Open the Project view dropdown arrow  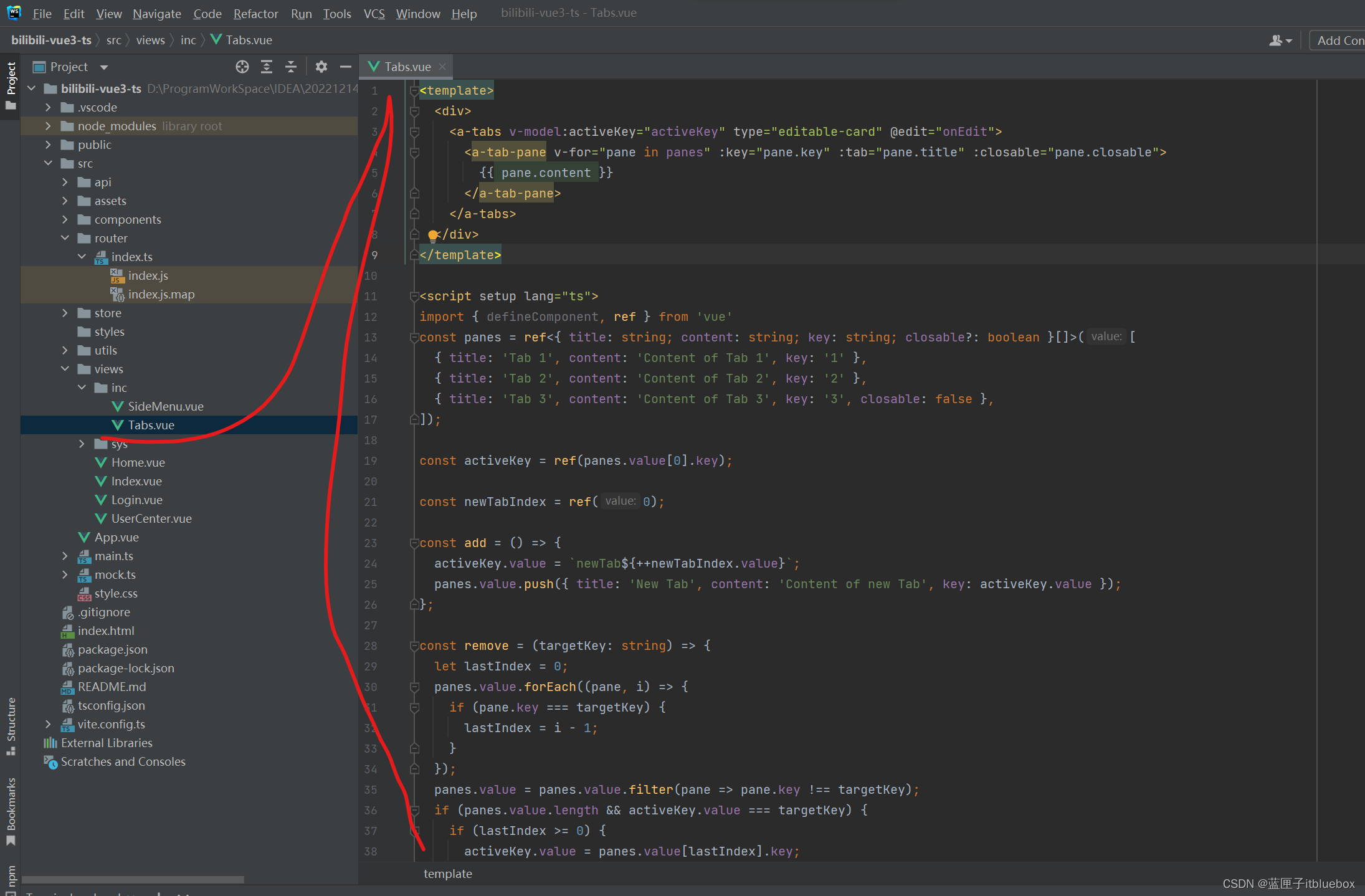(104, 67)
